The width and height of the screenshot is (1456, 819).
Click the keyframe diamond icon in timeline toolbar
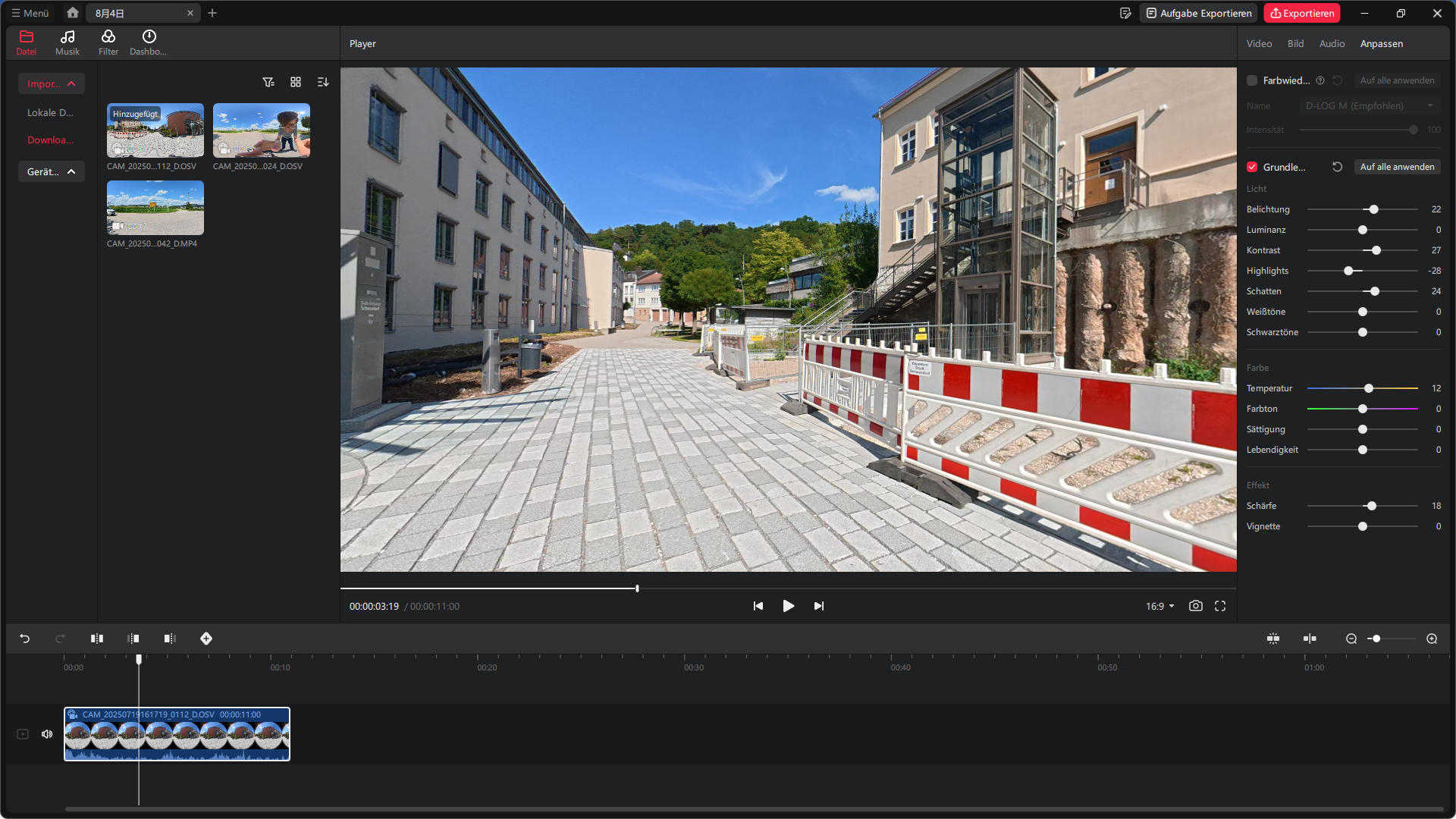206,639
